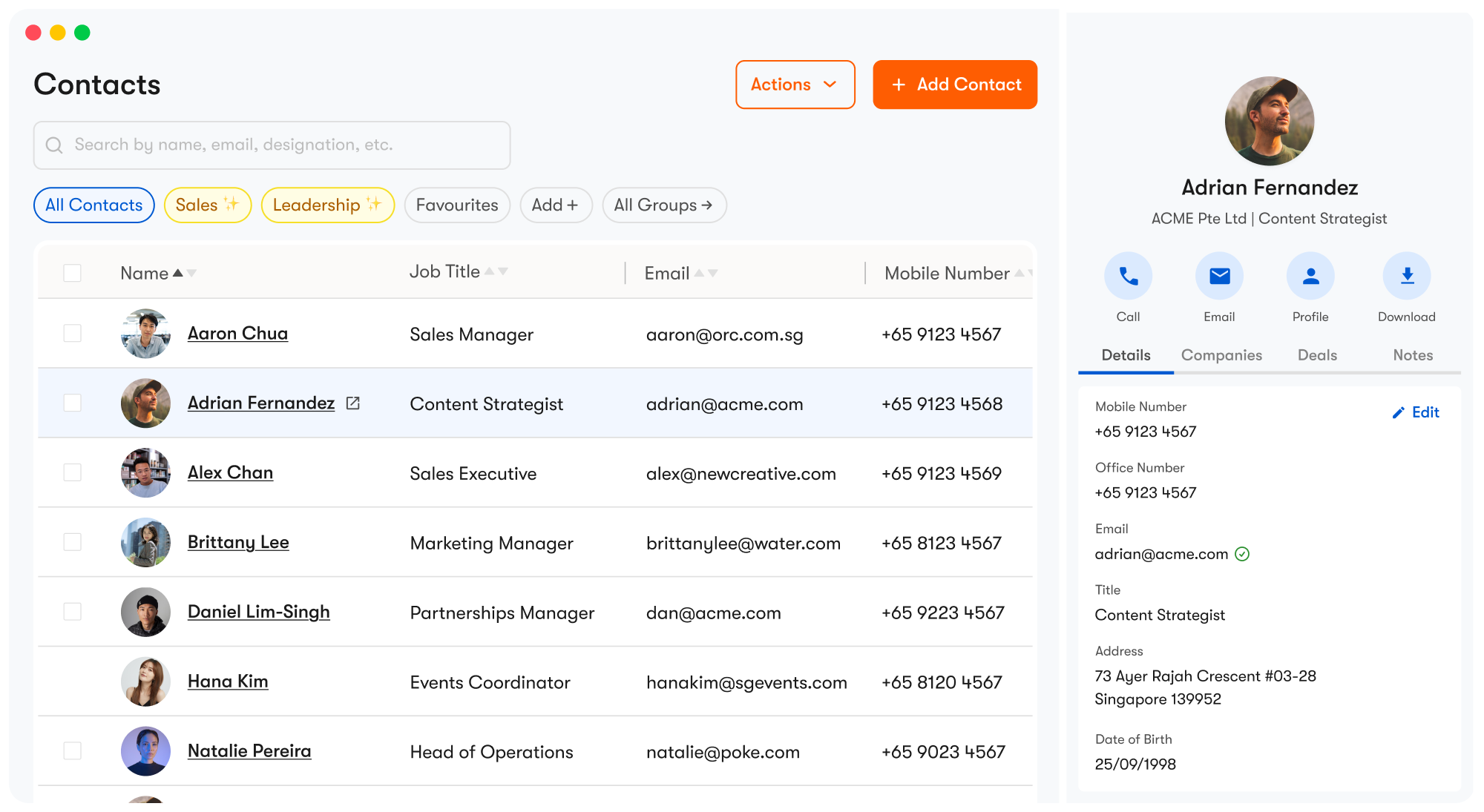Sort by Job Title column arrows
Screen dimensions: 1484x812
pyautogui.click(x=496, y=271)
